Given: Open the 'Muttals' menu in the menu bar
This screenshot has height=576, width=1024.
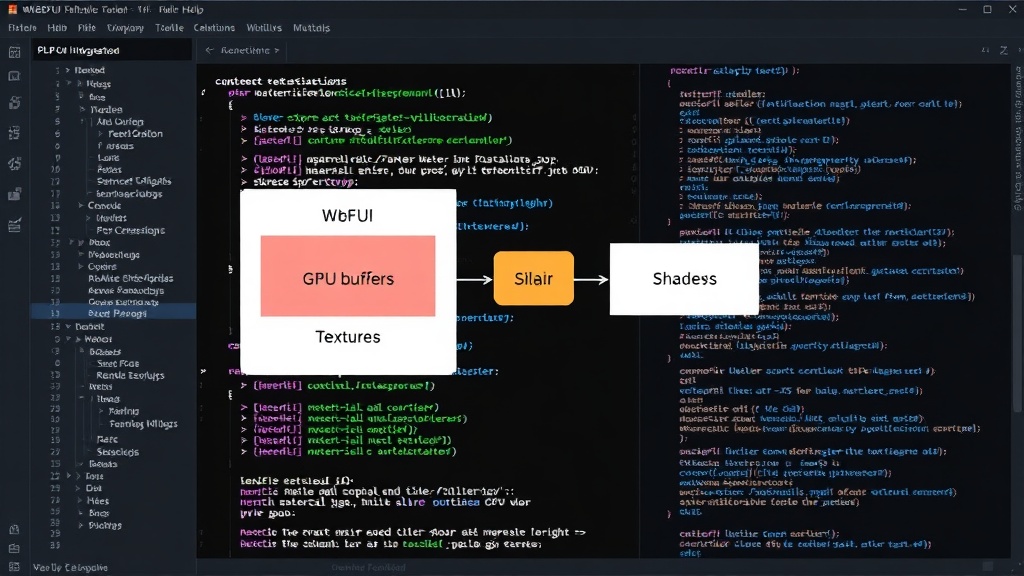Looking at the screenshot, I should (x=312, y=28).
